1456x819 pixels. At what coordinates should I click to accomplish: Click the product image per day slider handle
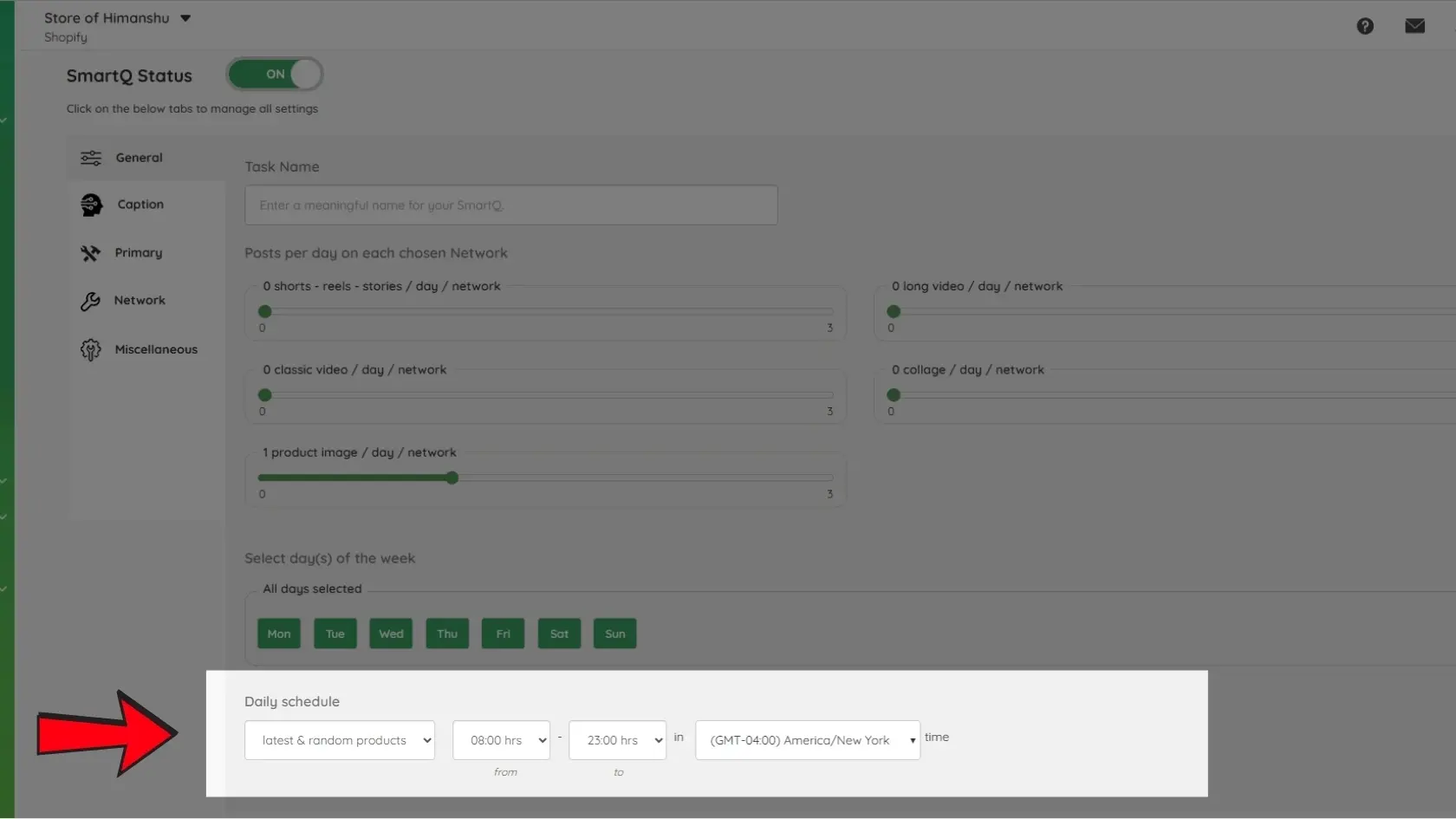coord(452,478)
